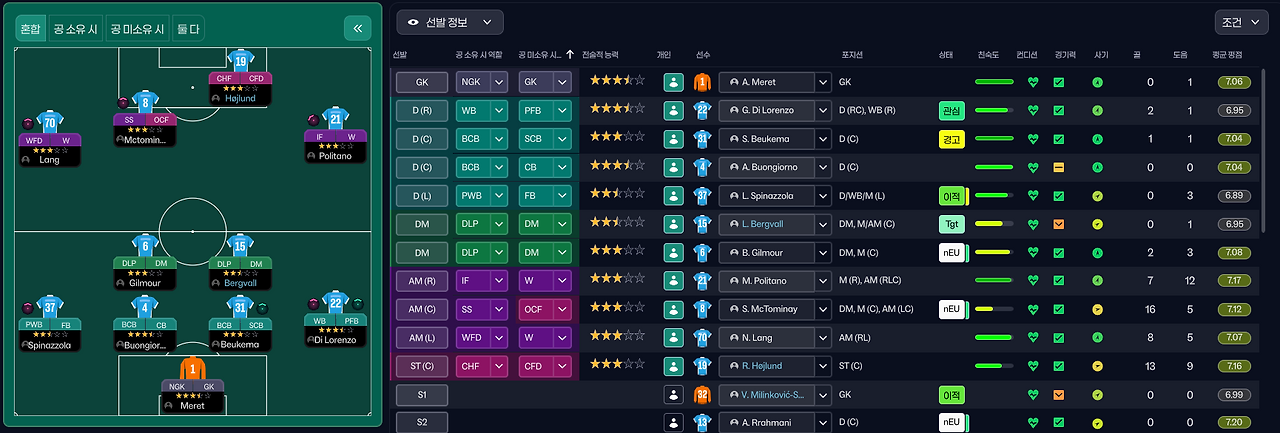Switch to the 혼합 pitch view tab
This screenshot has height=433, width=1280.
[30, 29]
